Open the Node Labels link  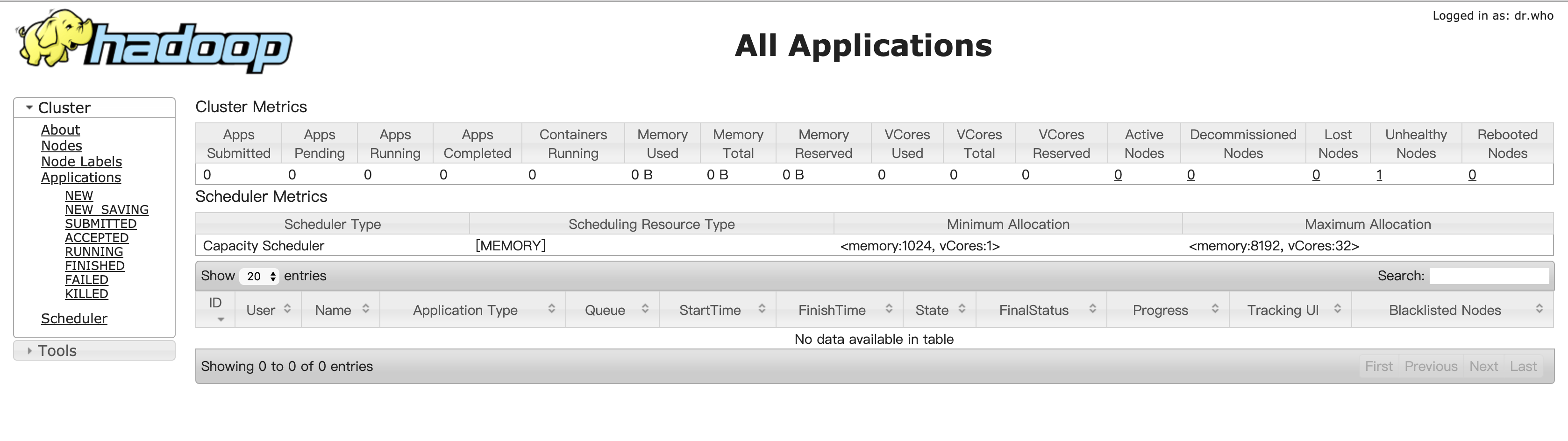click(x=82, y=161)
